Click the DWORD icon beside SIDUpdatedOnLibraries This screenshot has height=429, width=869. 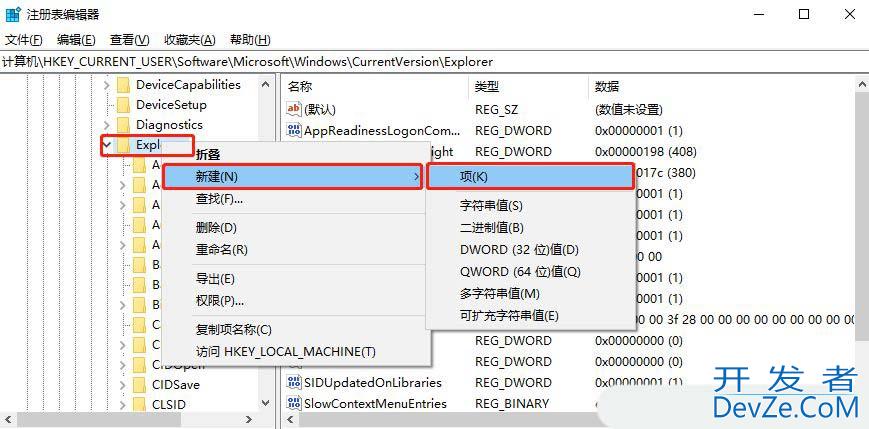293,382
